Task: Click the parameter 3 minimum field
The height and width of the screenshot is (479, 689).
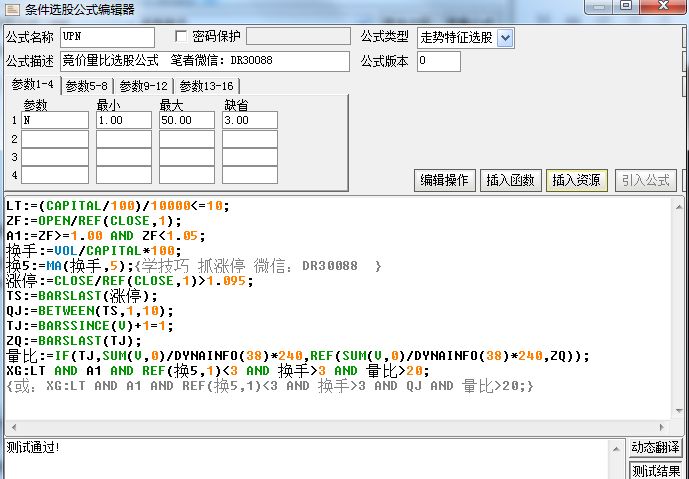Action: pos(124,157)
